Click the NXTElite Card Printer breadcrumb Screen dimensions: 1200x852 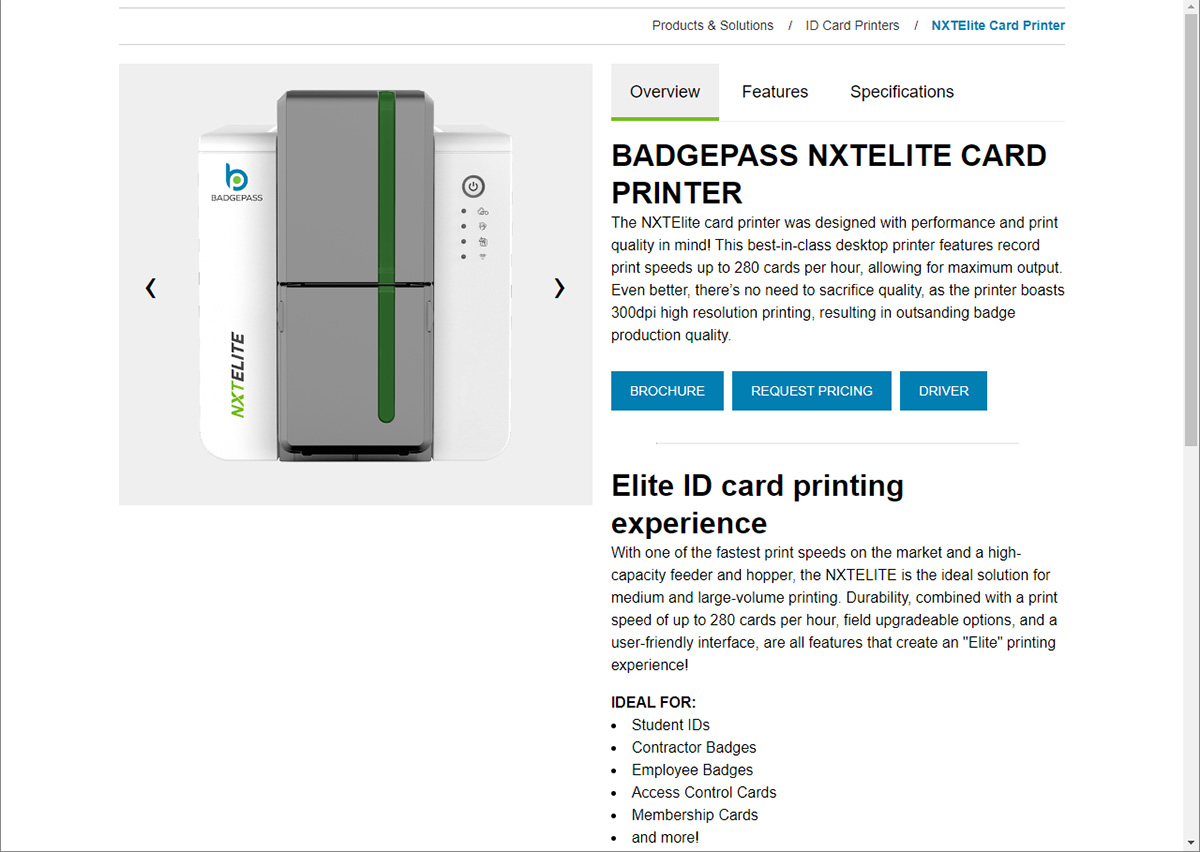(x=997, y=26)
